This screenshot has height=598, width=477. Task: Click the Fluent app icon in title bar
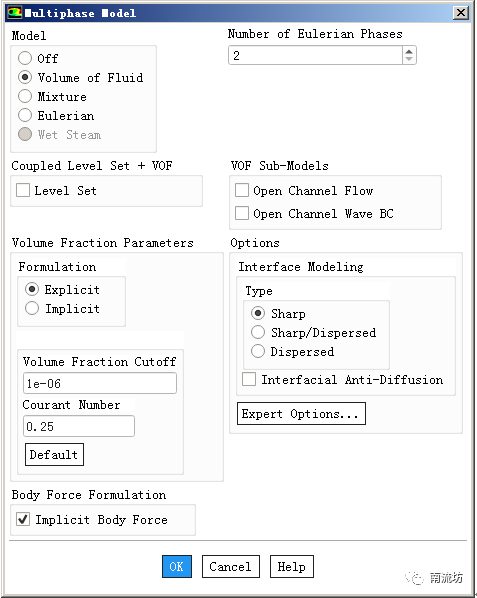coord(15,13)
